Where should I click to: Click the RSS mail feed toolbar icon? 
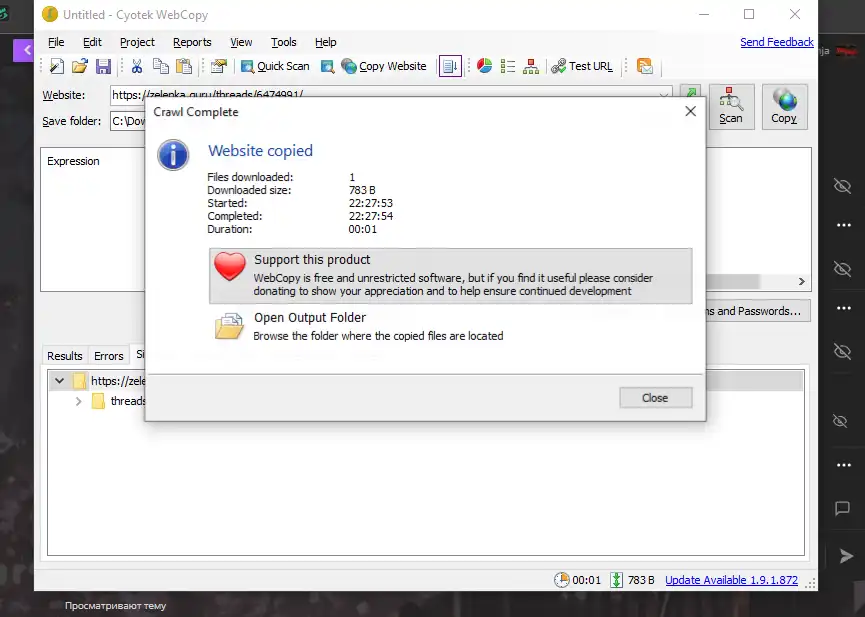point(644,66)
